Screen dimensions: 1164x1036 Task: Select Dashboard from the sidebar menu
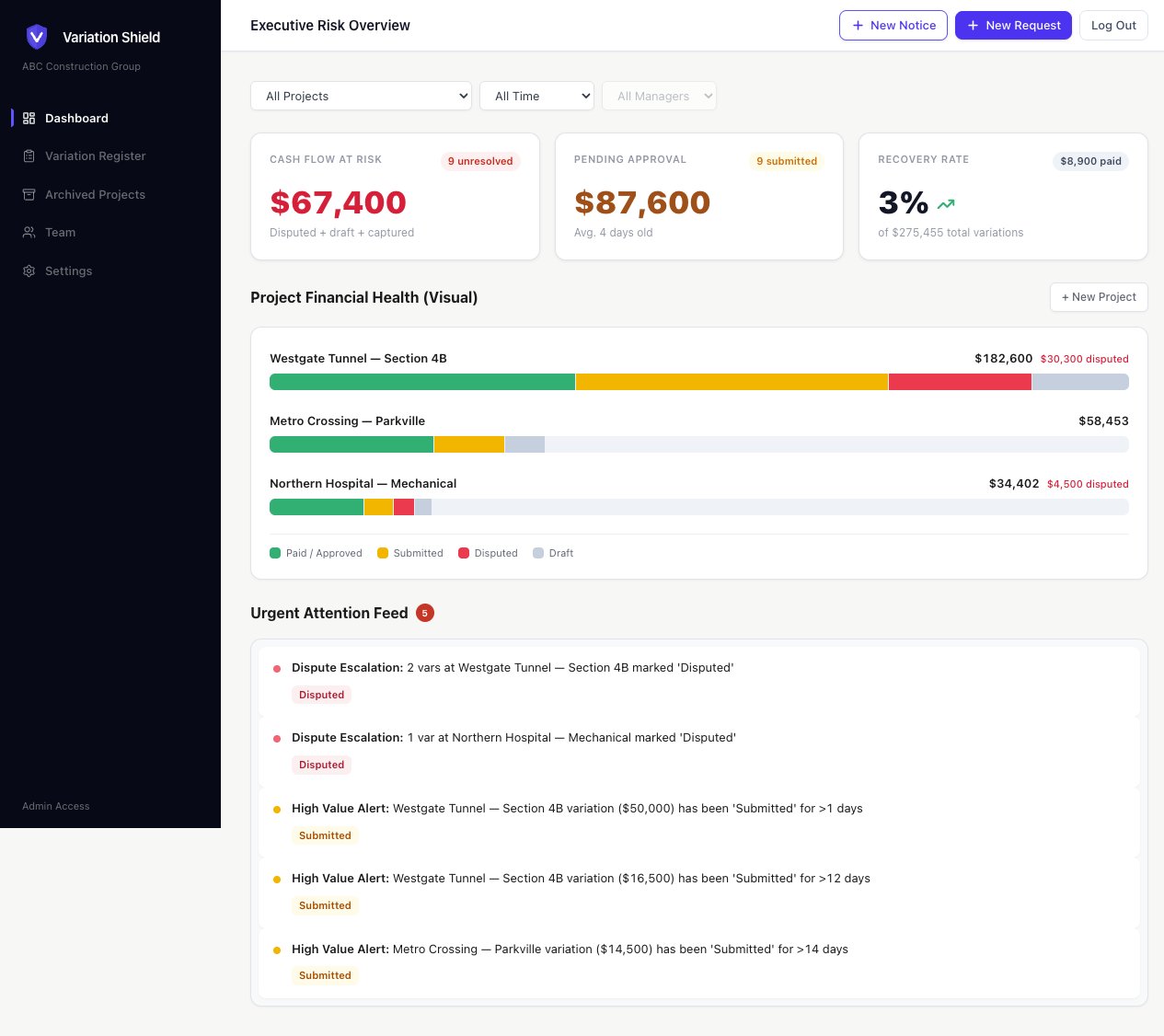[x=76, y=118]
